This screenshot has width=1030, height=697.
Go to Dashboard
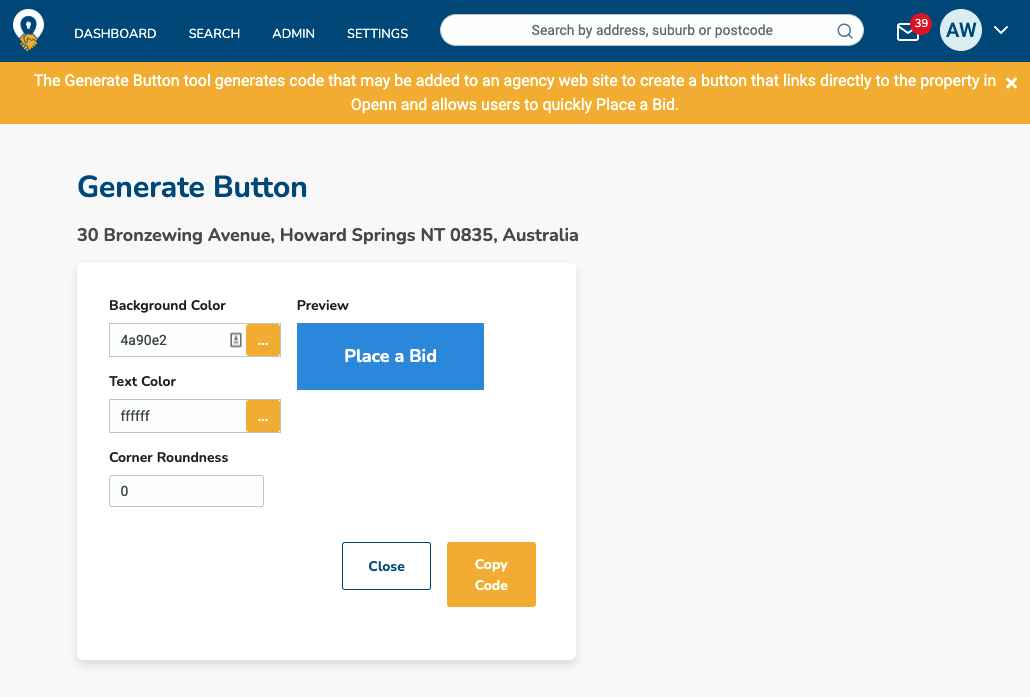click(x=115, y=34)
